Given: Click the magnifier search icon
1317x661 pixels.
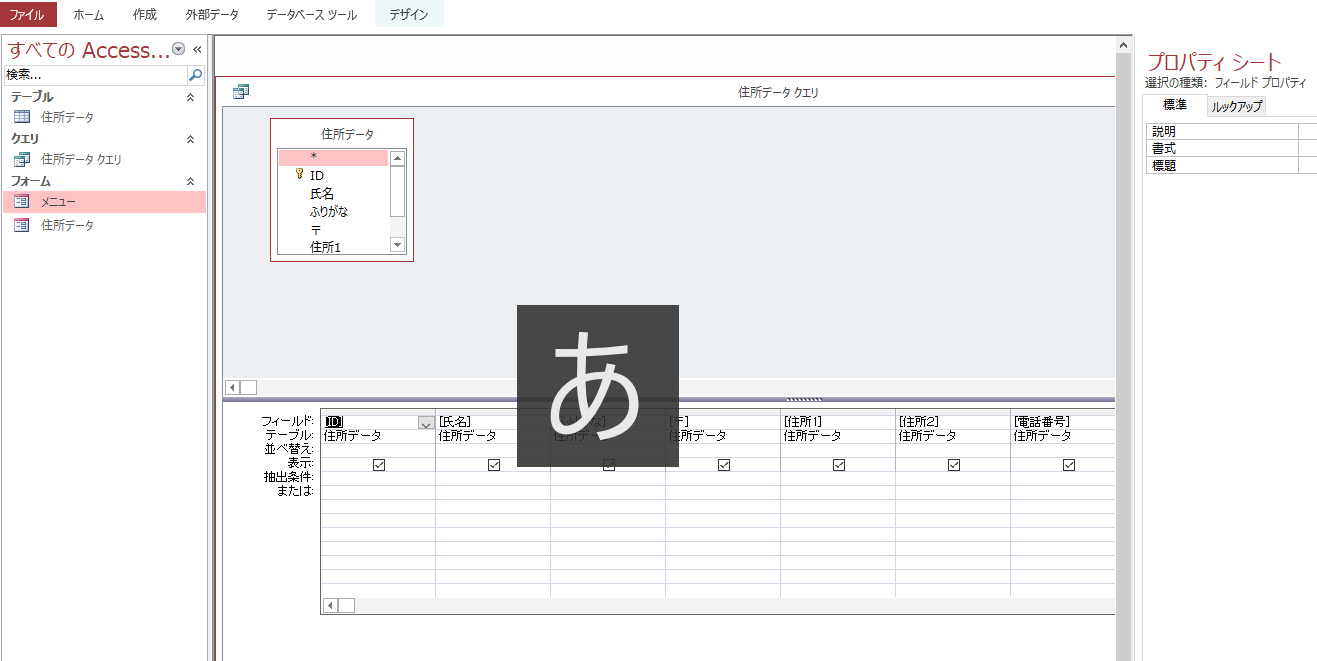Looking at the screenshot, I should (x=196, y=75).
